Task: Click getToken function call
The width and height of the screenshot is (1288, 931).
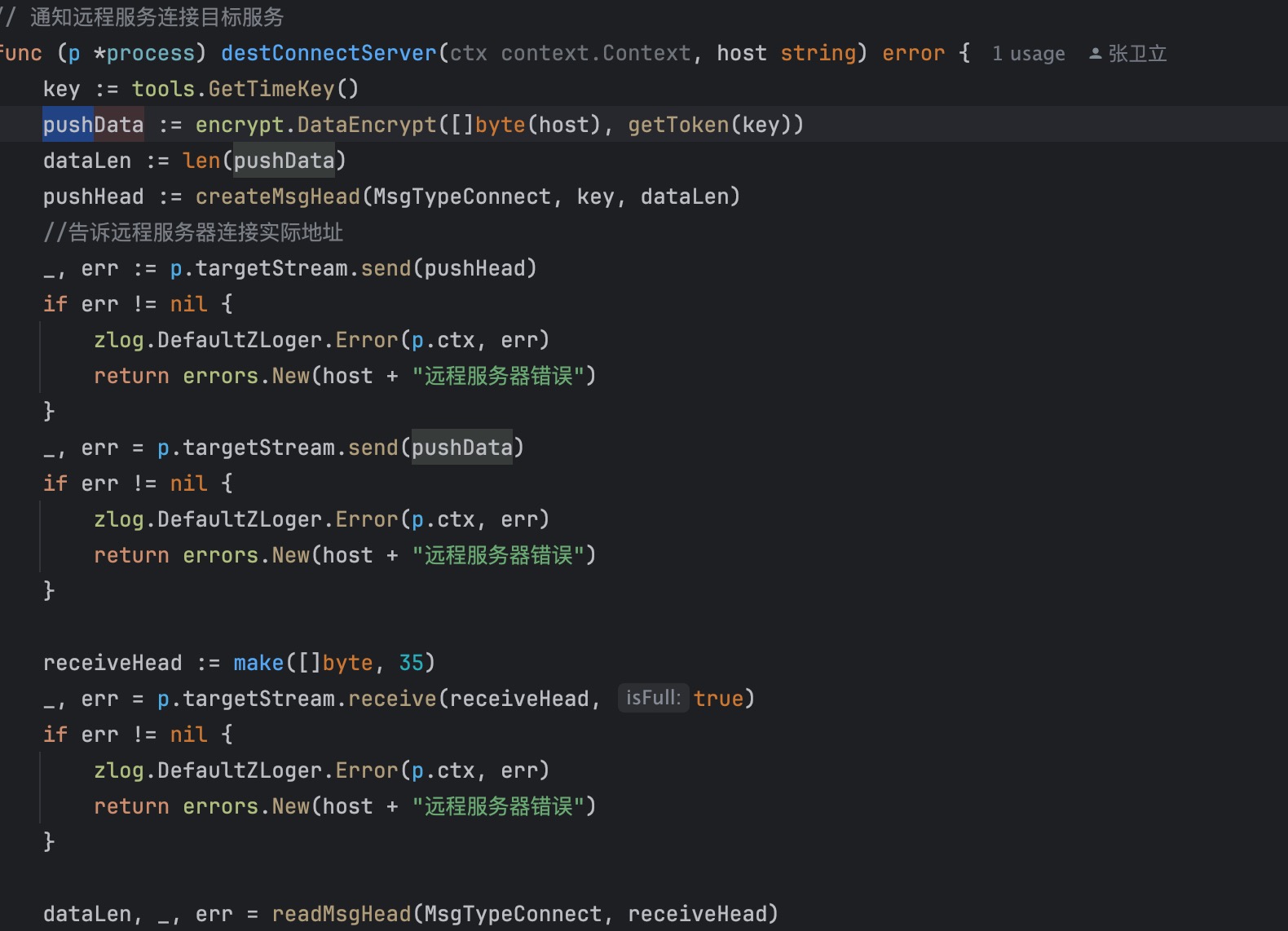Action: (x=678, y=125)
